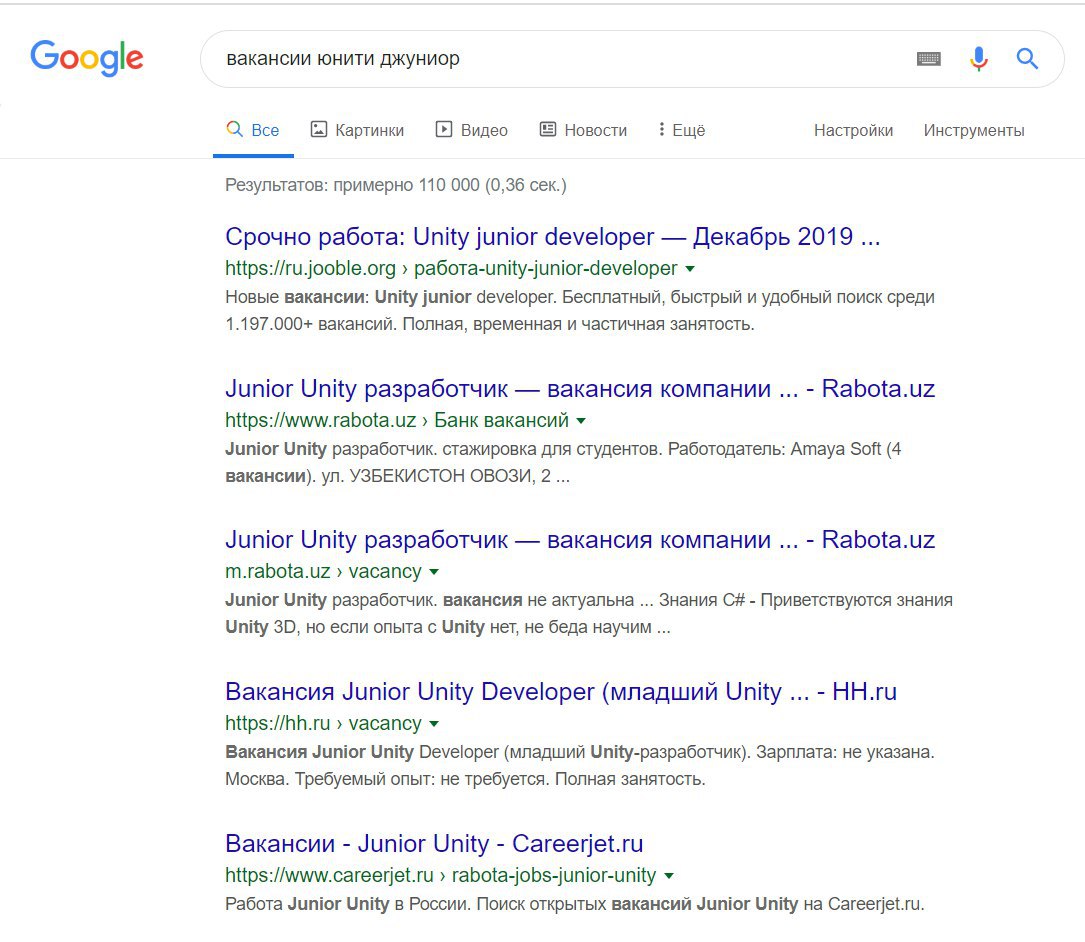The width and height of the screenshot is (1085, 942).
Task: Open Настройки search settings
Action: coord(853,130)
